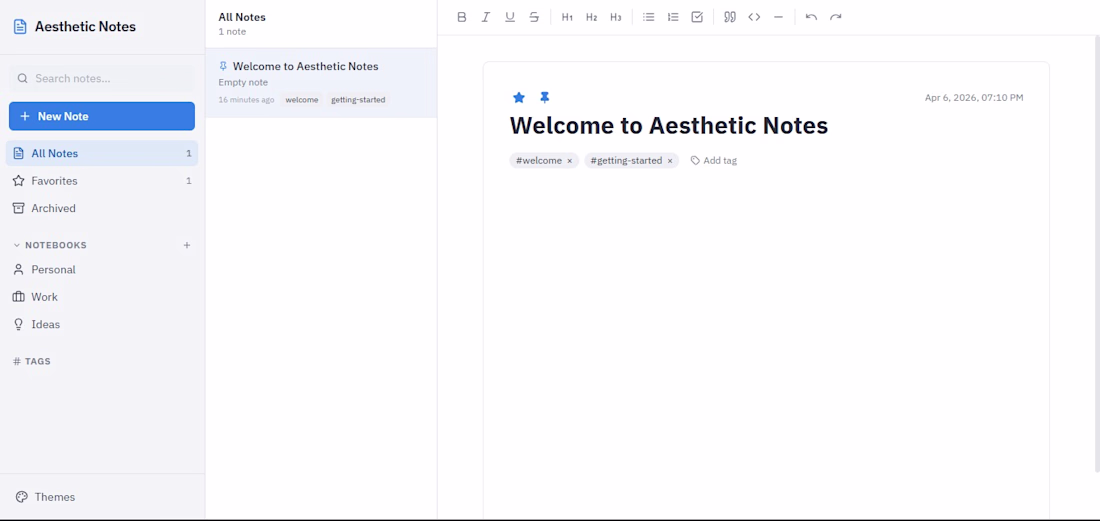
Task: Click the editor vertical scrollbar
Action: tap(1096, 252)
